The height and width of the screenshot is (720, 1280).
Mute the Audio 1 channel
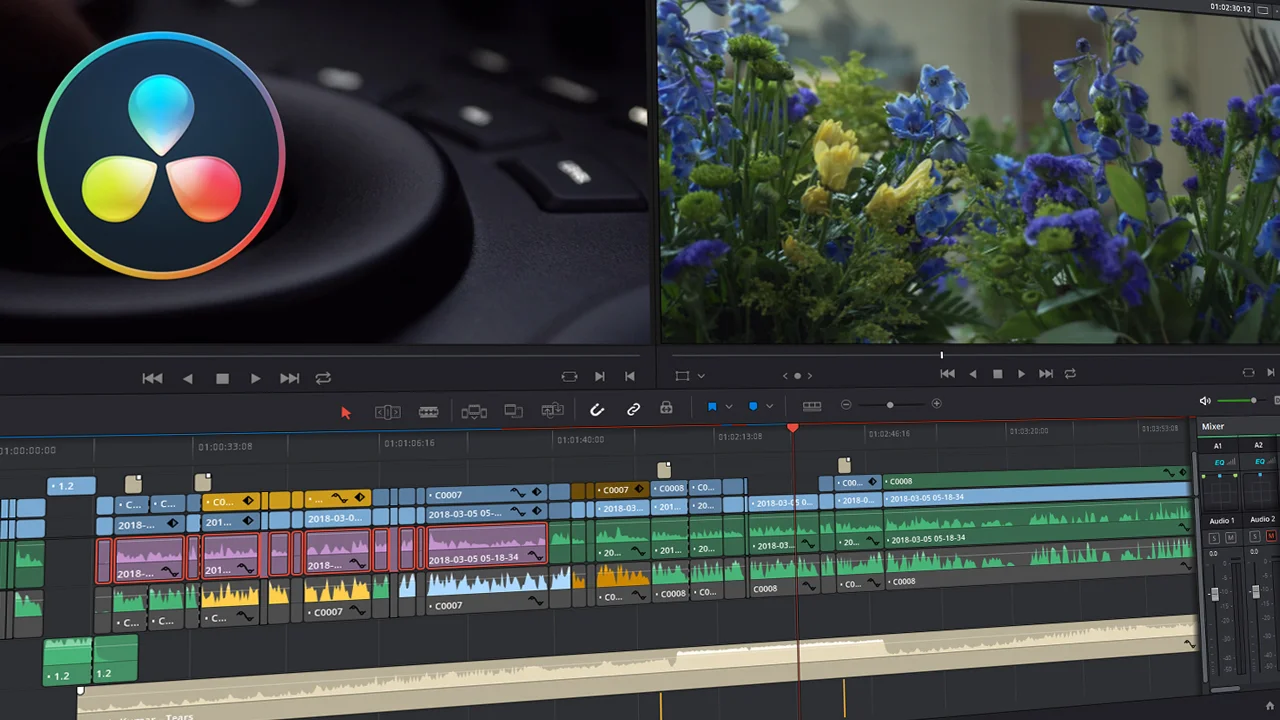click(x=1230, y=537)
